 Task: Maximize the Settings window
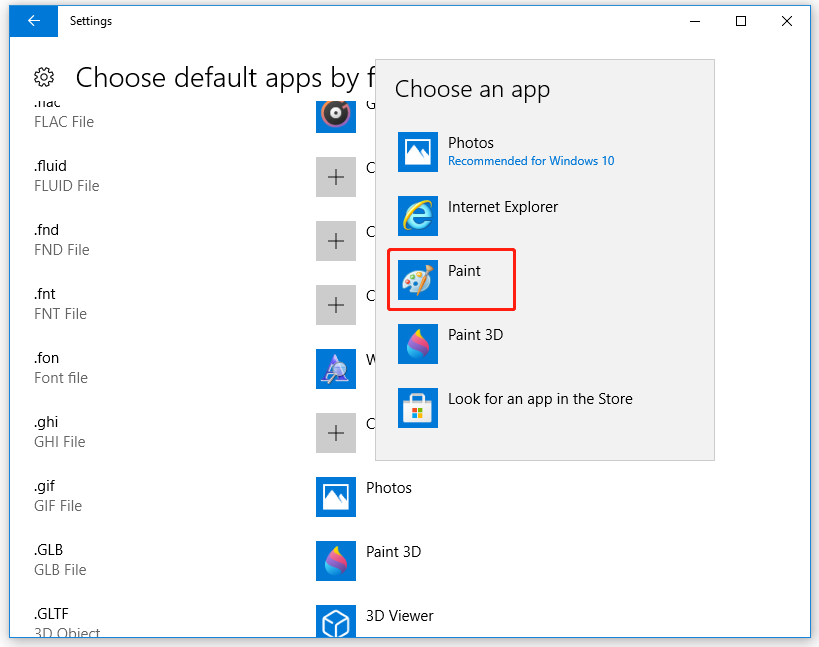click(x=741, y=21)
